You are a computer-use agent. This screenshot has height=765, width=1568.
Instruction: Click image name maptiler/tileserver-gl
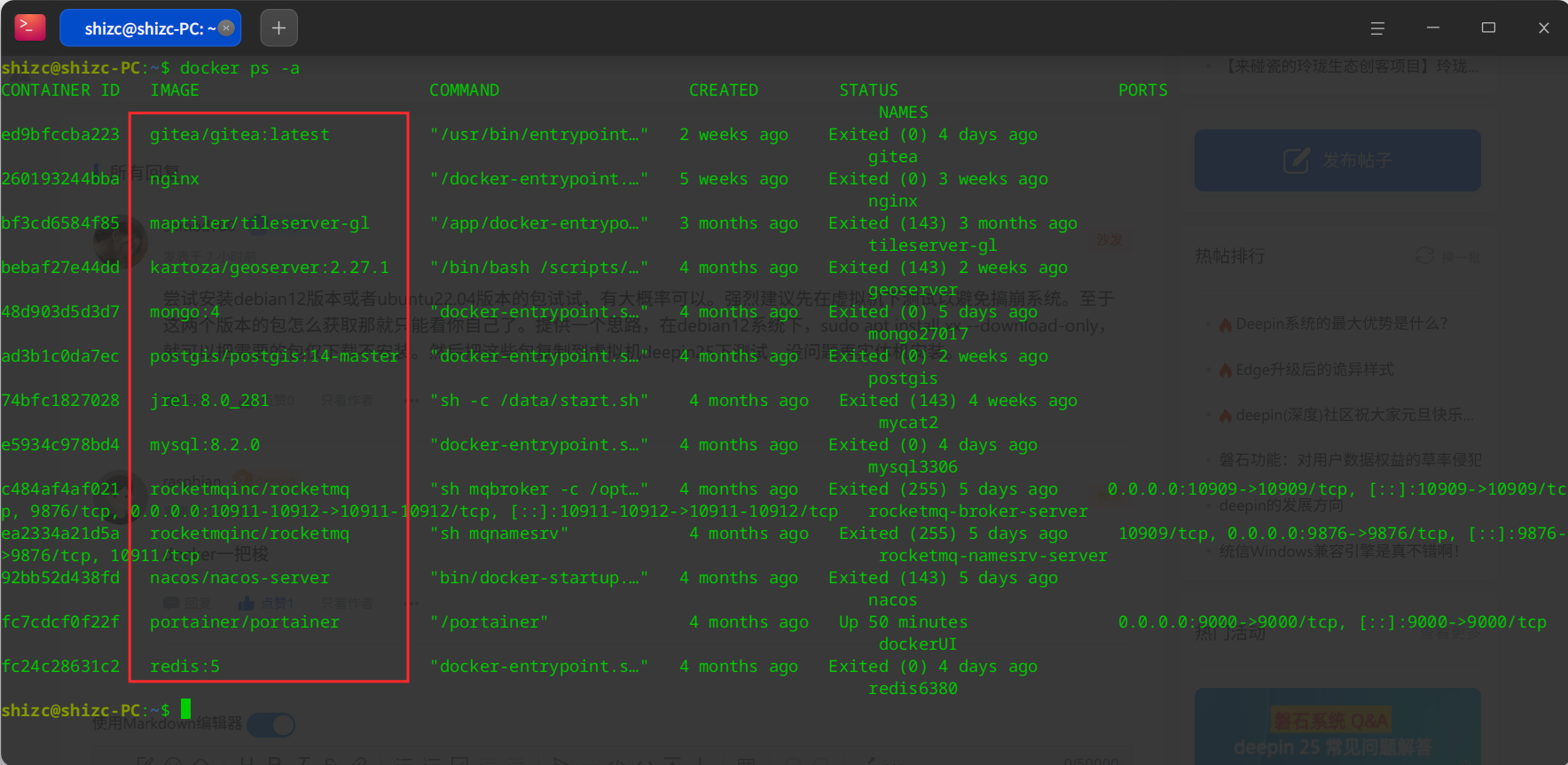(x=259, y=223)
